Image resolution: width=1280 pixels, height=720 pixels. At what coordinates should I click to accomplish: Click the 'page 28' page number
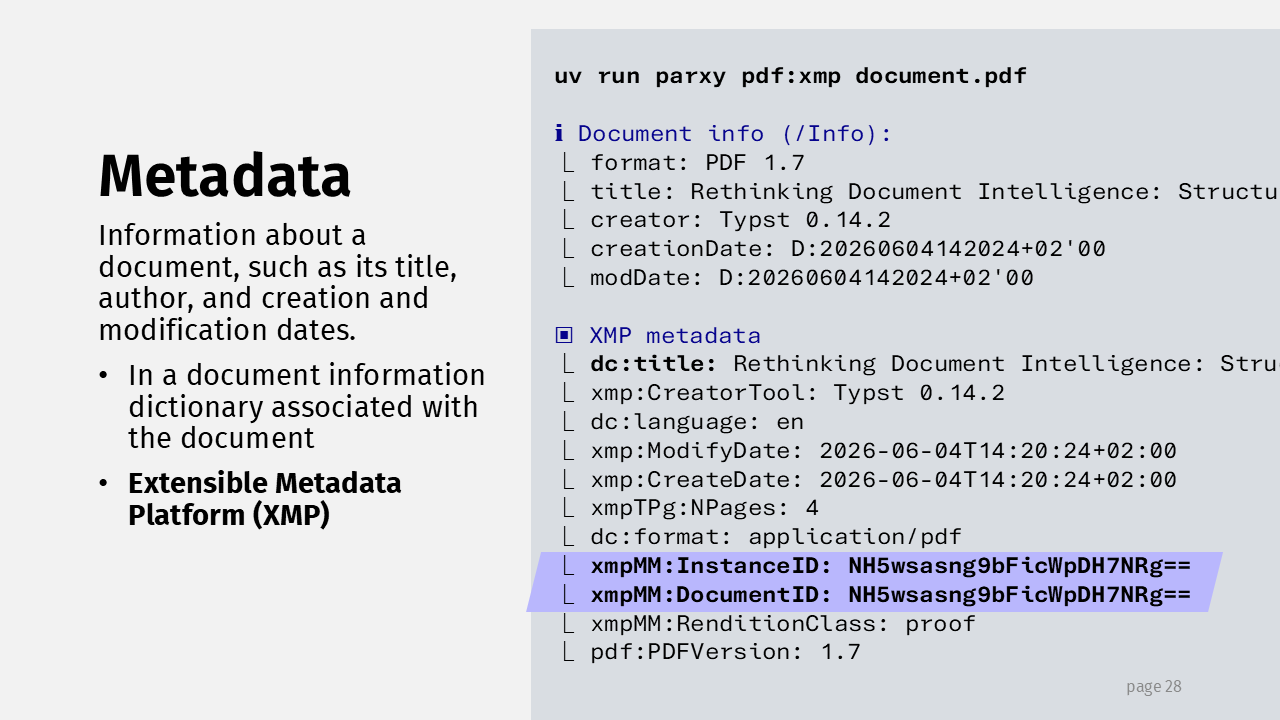point(1154,687)
